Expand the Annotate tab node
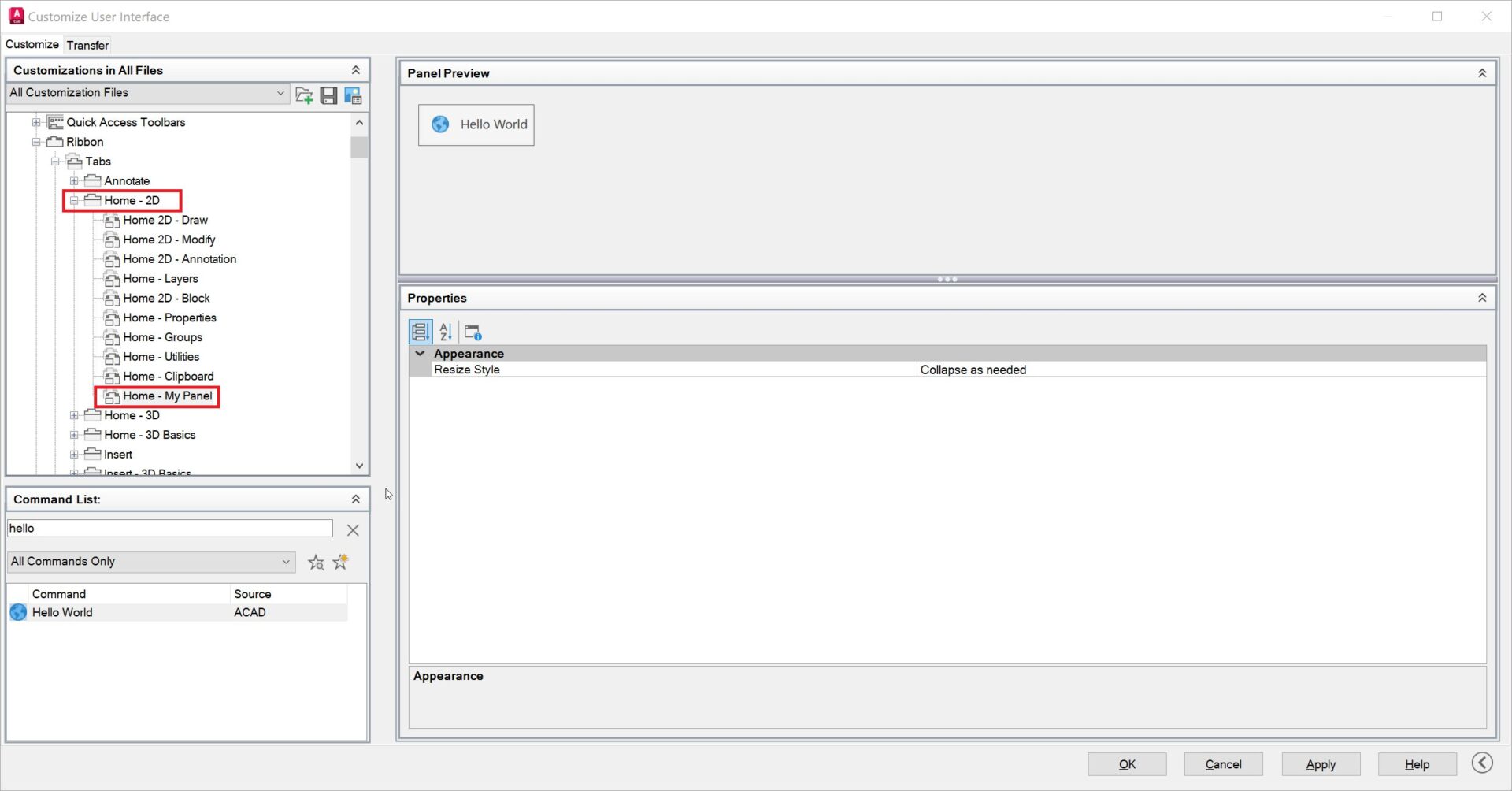Viewport: 1512px width, 791px height. coord(74,181)
